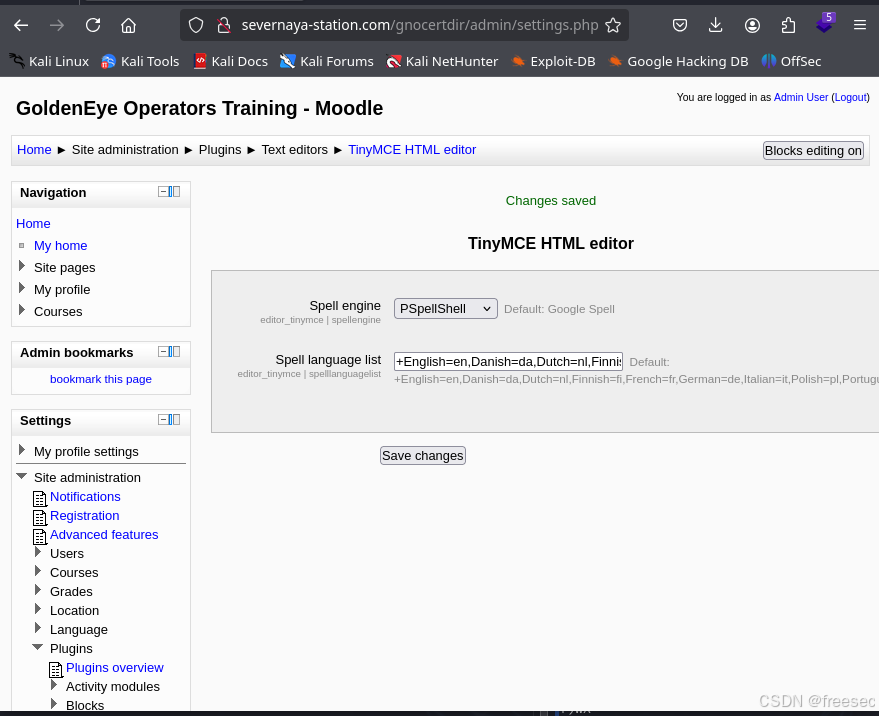Click the Registration page icon
Image resolution: width=879 pixels, height=716 pixels.
point(40,518)
